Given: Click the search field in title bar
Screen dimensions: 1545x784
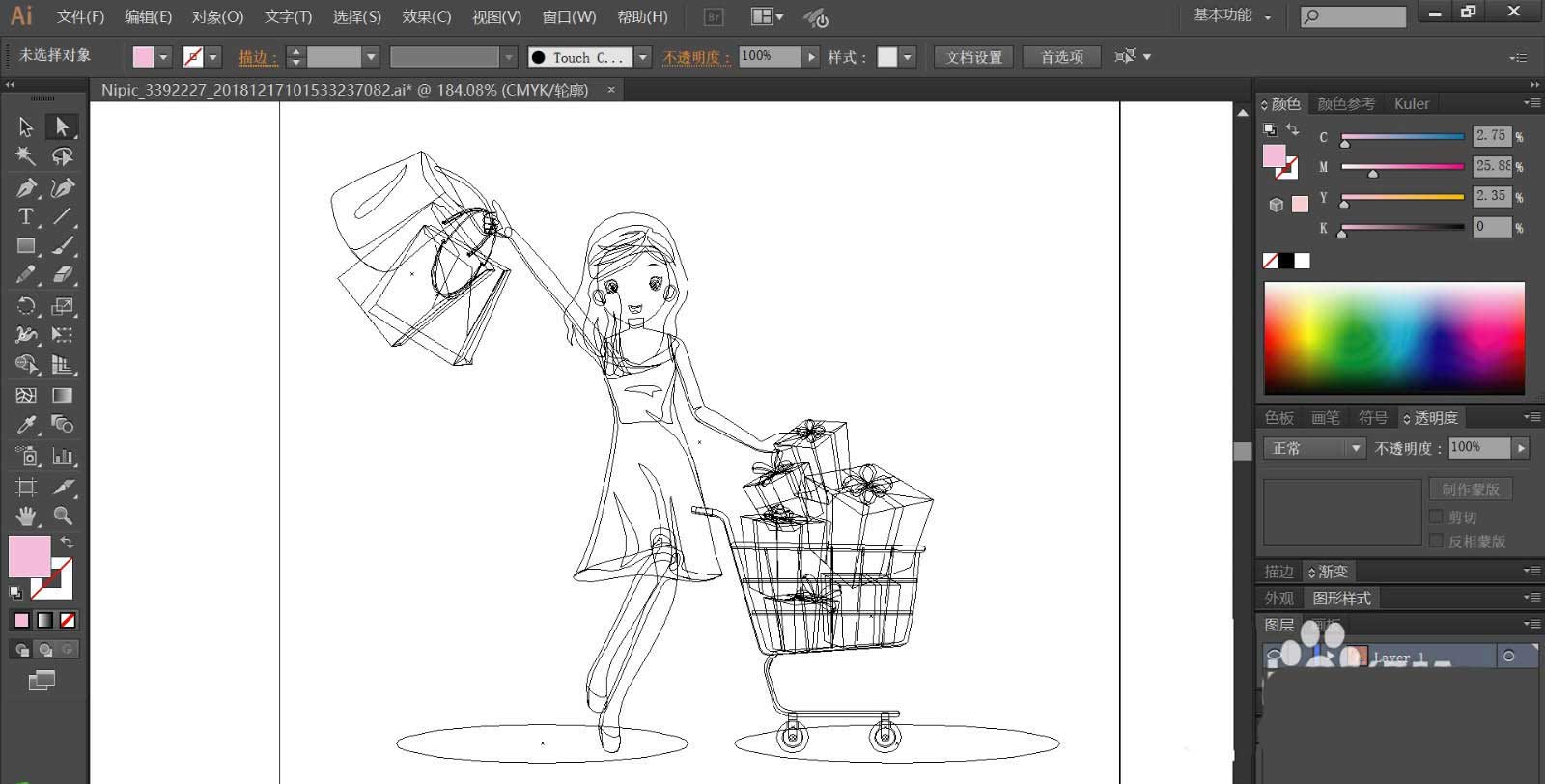Looking at the screenshot, I should [x=1353, y=16].
